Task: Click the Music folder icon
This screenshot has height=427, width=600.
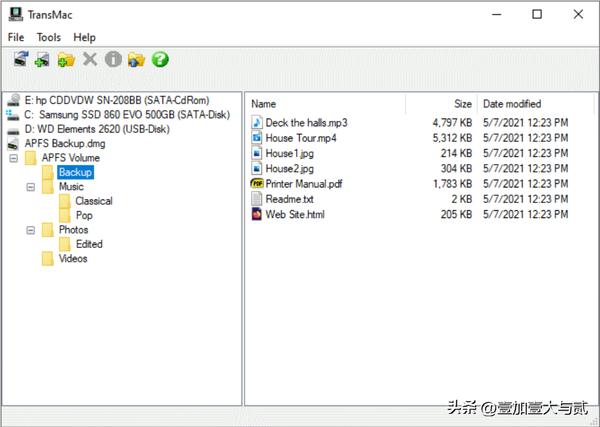Action: [x=47, y=187]
